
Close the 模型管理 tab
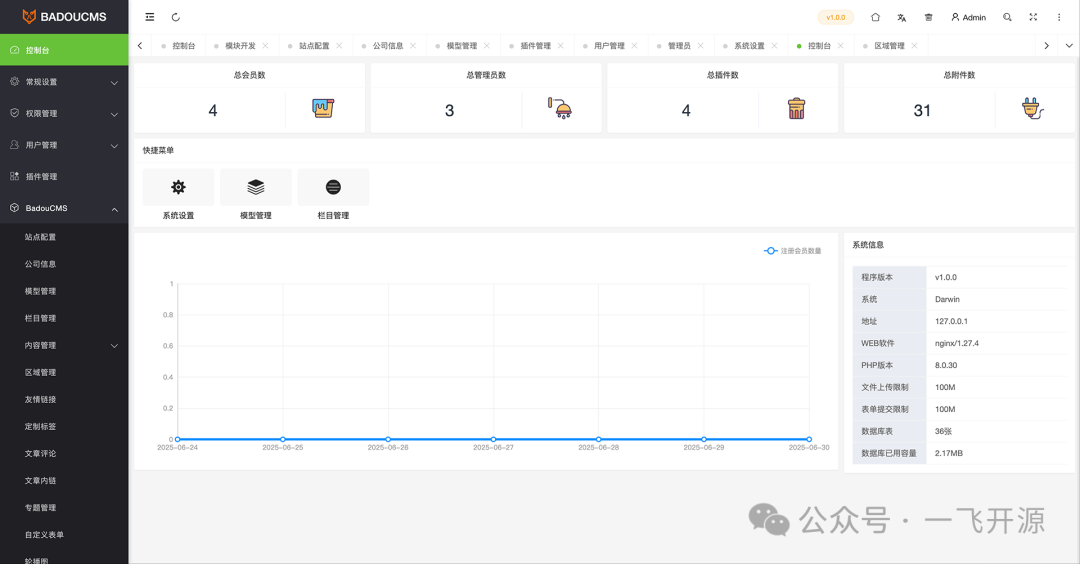click(x=486, y=45)
